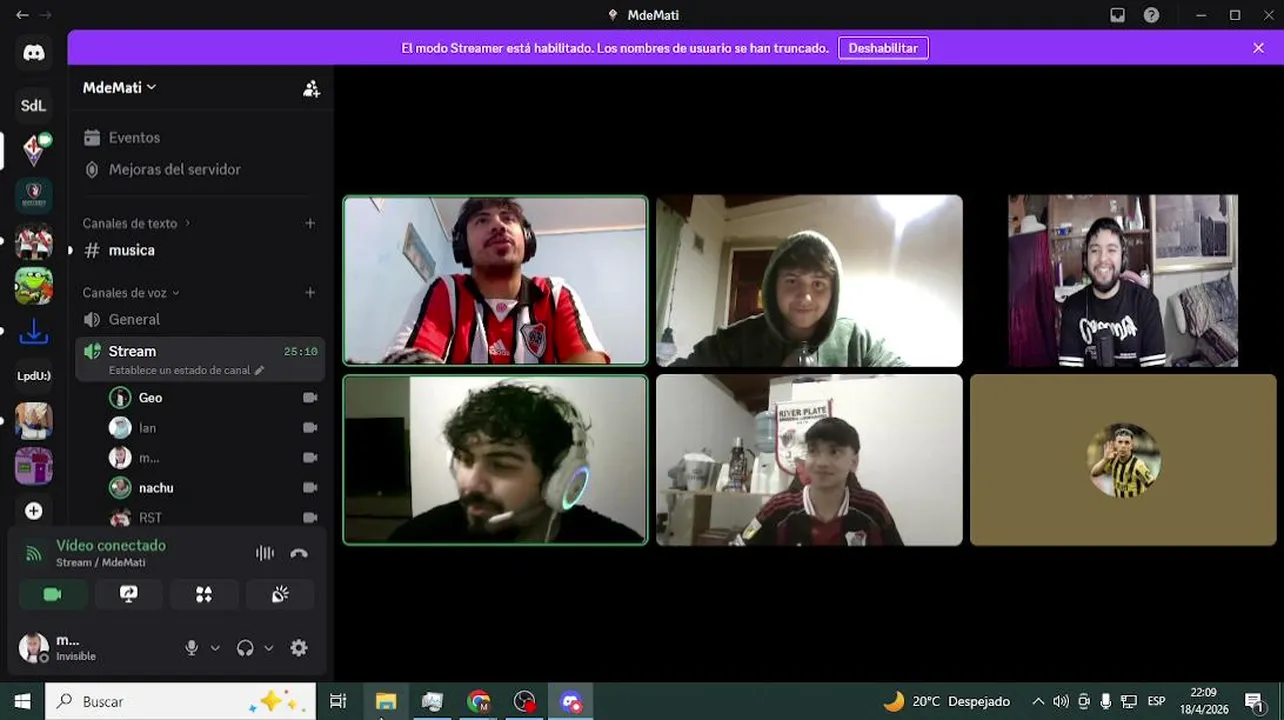Open the inbox icon in title bar
The image size is (1284, 720).
coord(1118,15)
